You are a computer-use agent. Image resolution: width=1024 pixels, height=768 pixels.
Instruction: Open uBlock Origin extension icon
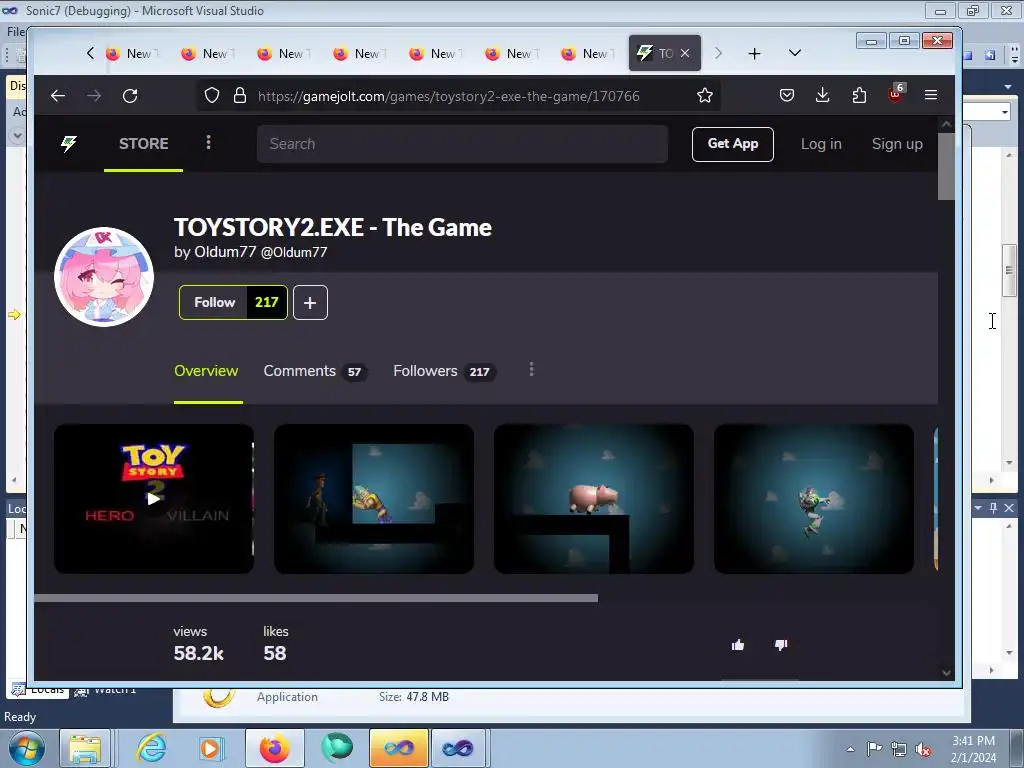(x=895, y=95)
